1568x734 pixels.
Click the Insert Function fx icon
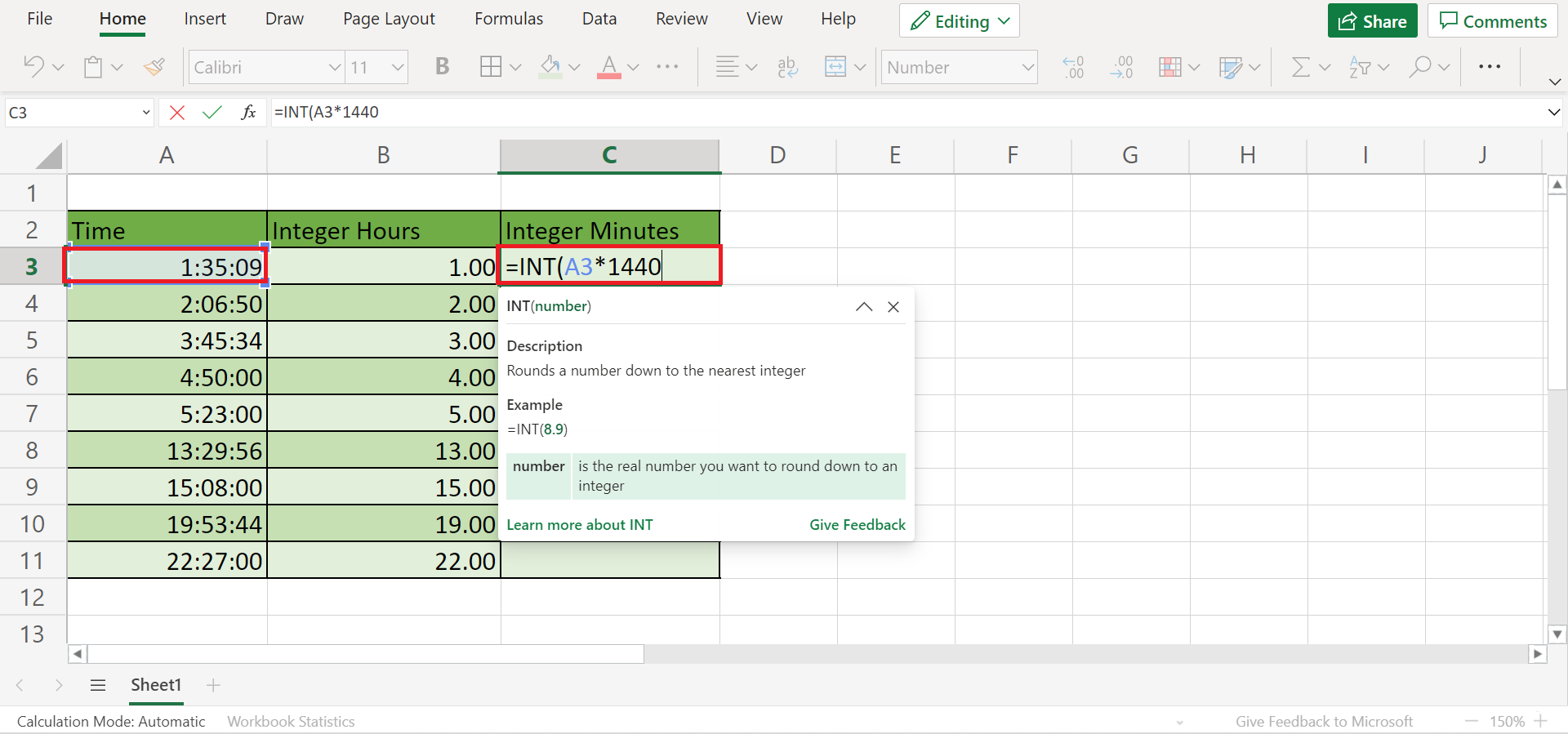pyautogui.click(x=248, y=113)
